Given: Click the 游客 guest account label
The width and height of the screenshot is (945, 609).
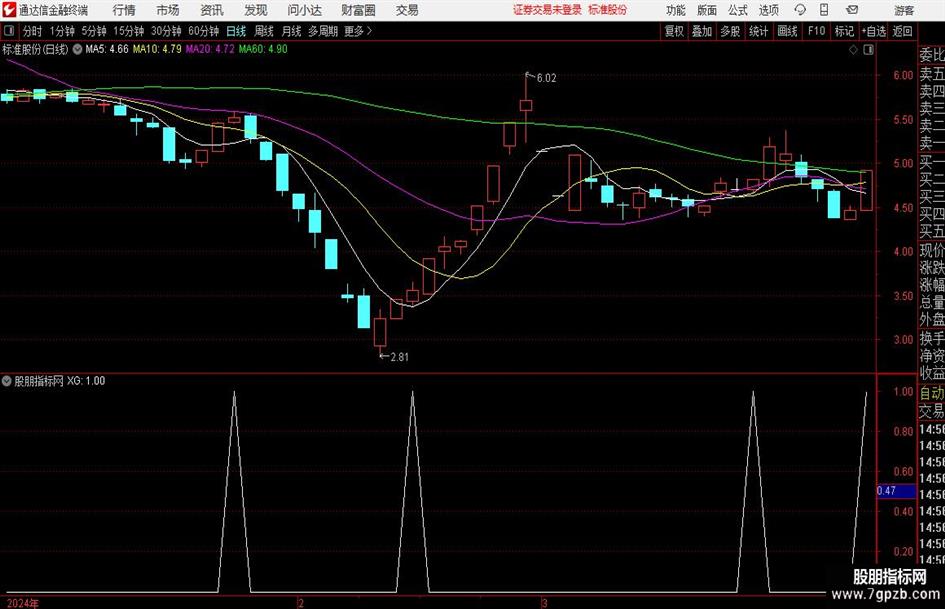Looking at the screenshot, I should tap(904, 10).
